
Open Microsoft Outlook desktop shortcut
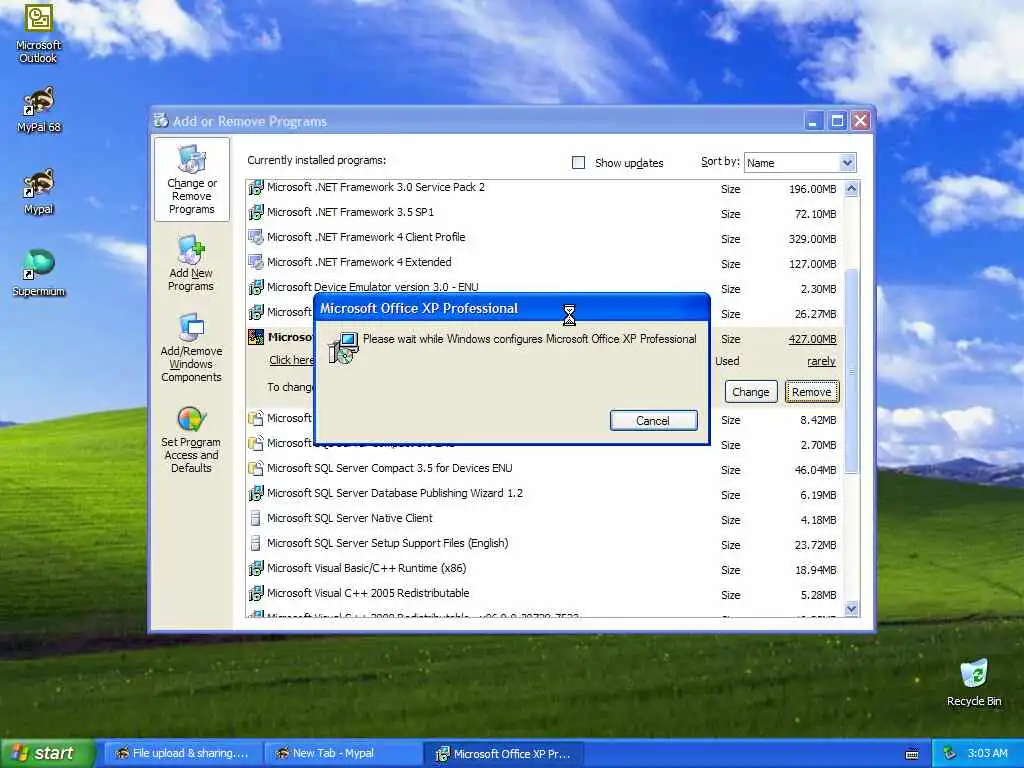pos(39,34)
